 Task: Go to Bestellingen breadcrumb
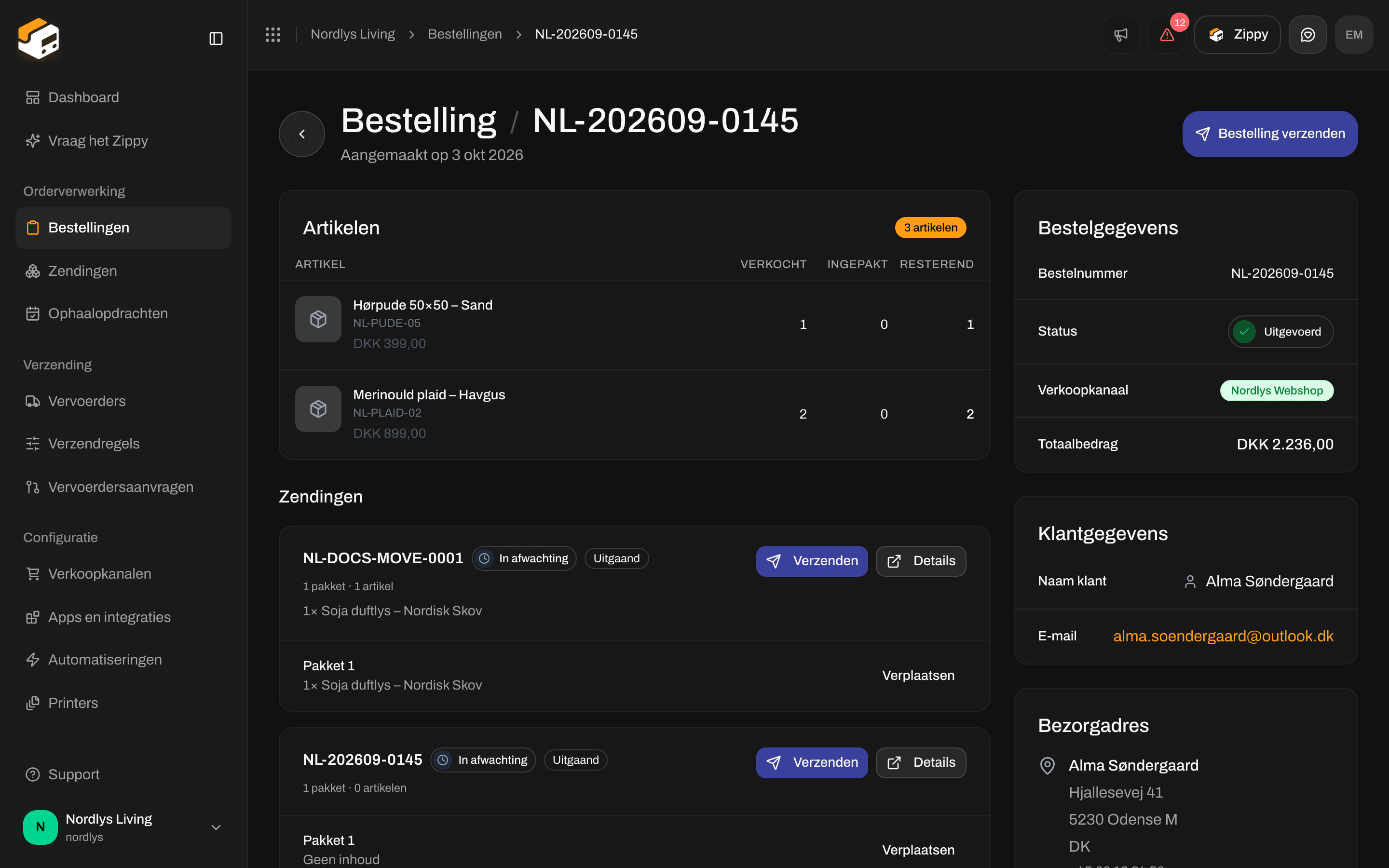(464, 34)
